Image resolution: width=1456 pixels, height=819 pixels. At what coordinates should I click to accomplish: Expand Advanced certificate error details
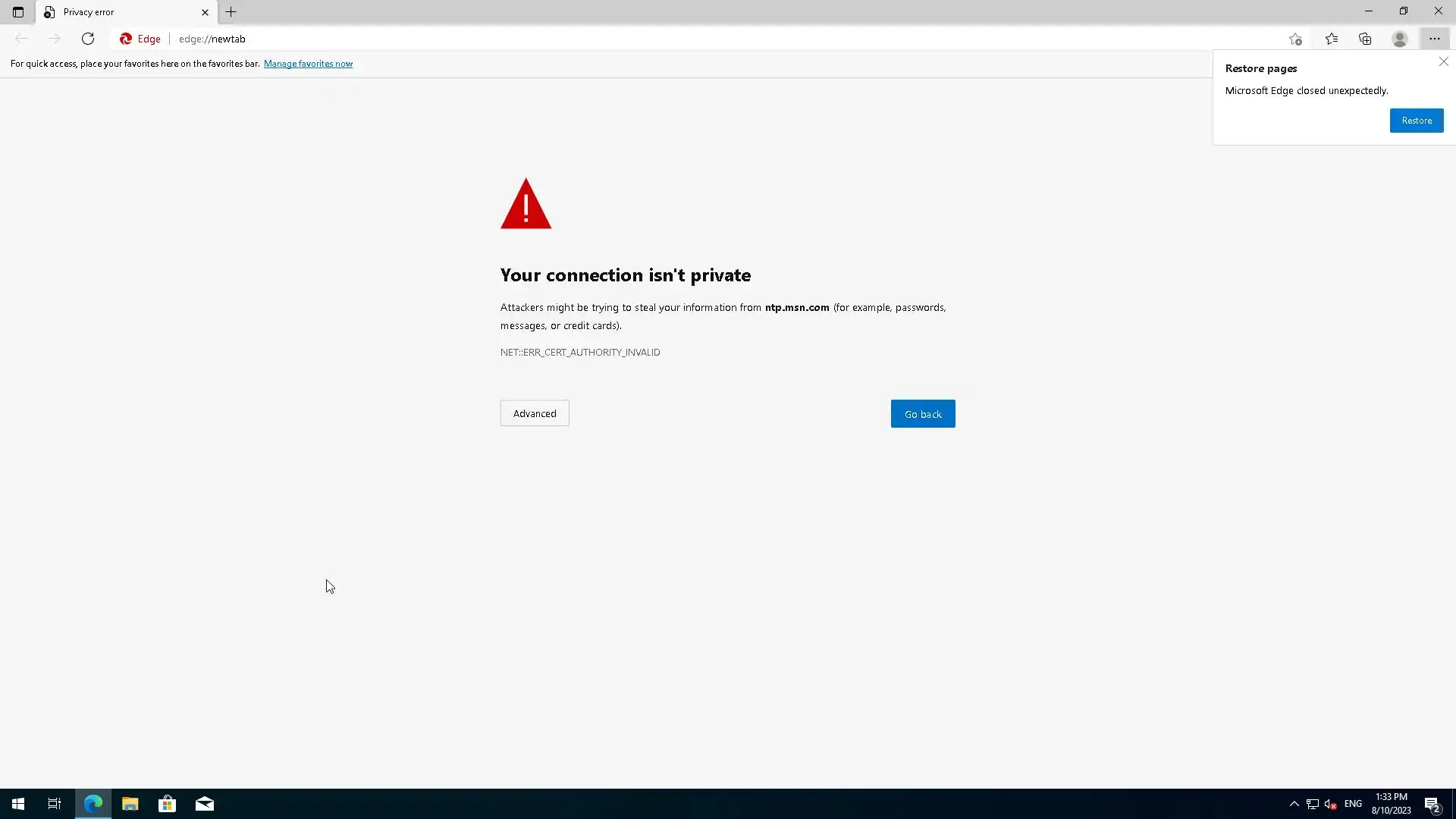click(535, 413)
